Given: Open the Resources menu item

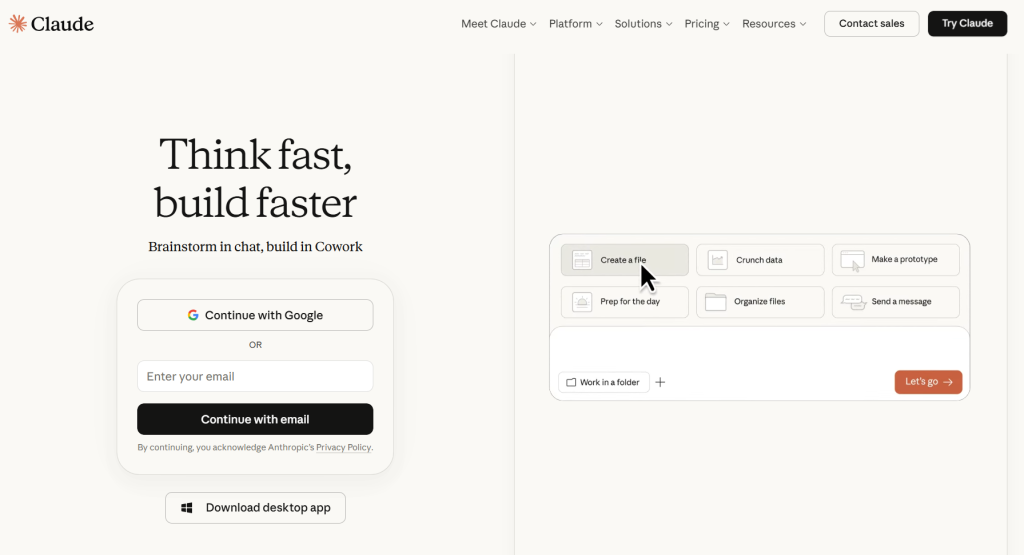Looking at the screenshot, I should [x=774, y=24].
